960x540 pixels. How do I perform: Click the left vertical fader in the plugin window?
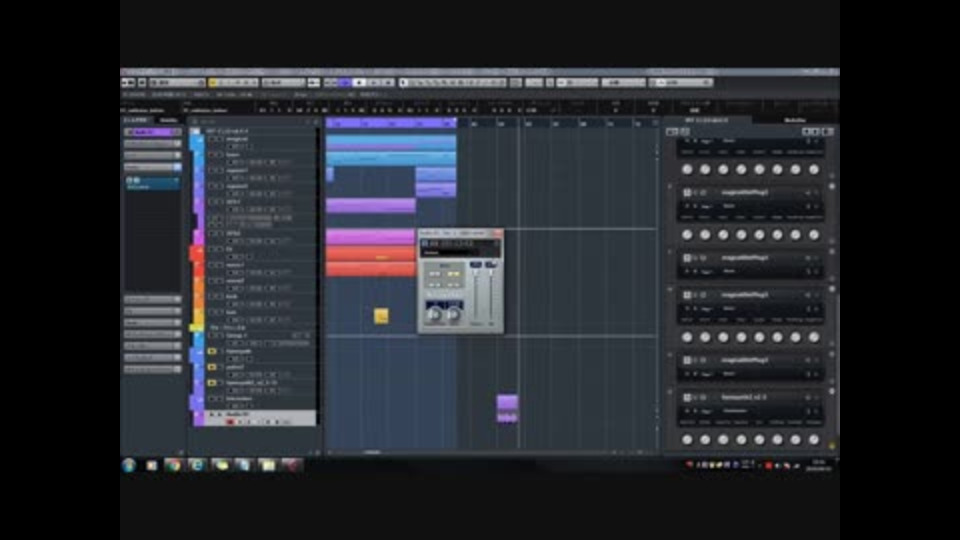pyautogui.click(x=476, y=295)
